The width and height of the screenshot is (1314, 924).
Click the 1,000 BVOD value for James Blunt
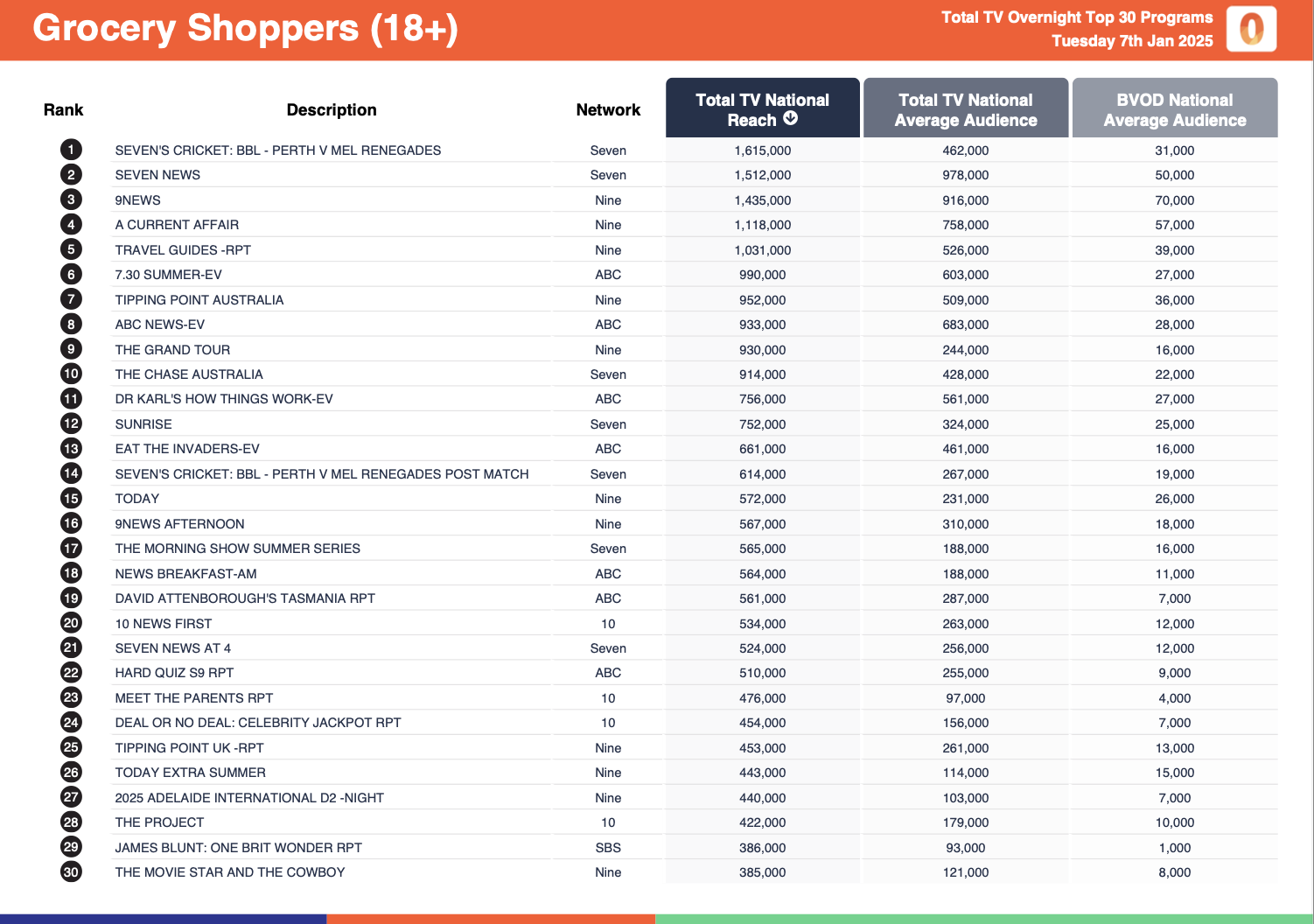pos(1175,848)
